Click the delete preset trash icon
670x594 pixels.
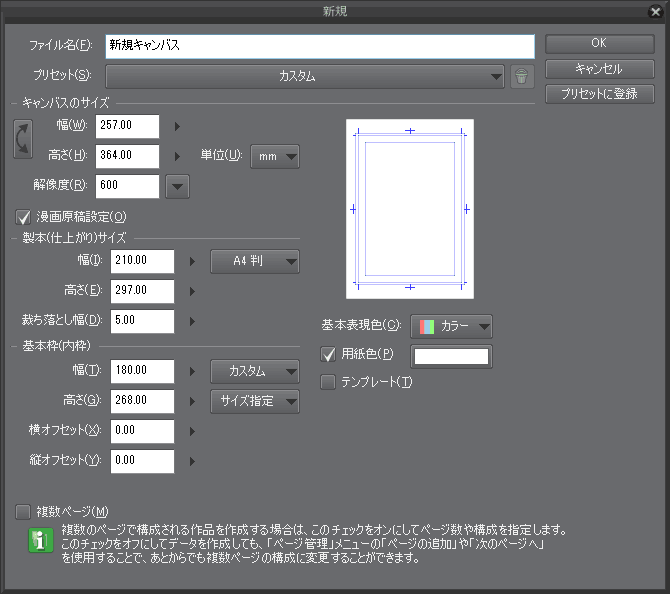[521, 76]
